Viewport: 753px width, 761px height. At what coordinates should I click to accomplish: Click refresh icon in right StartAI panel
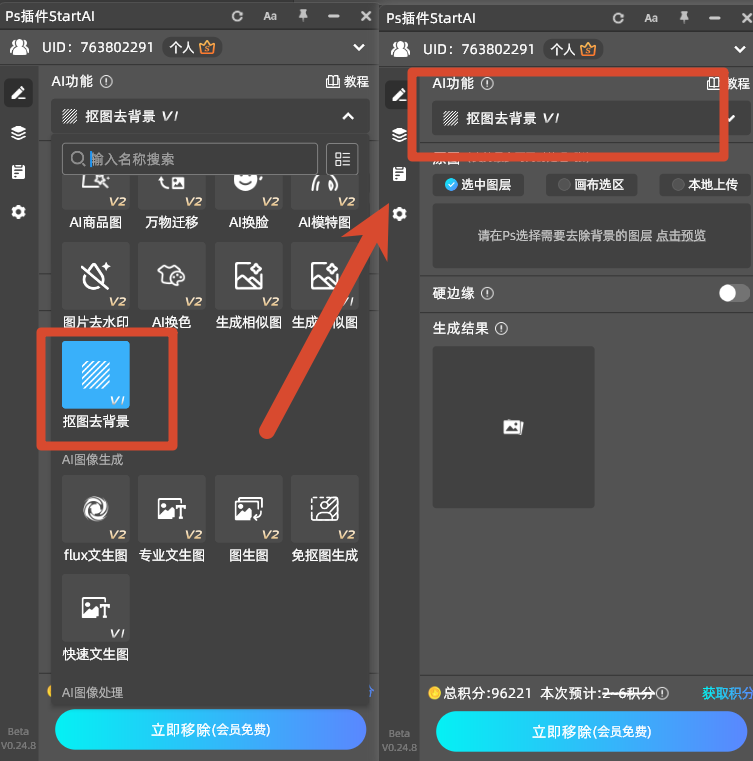point(618,18)
